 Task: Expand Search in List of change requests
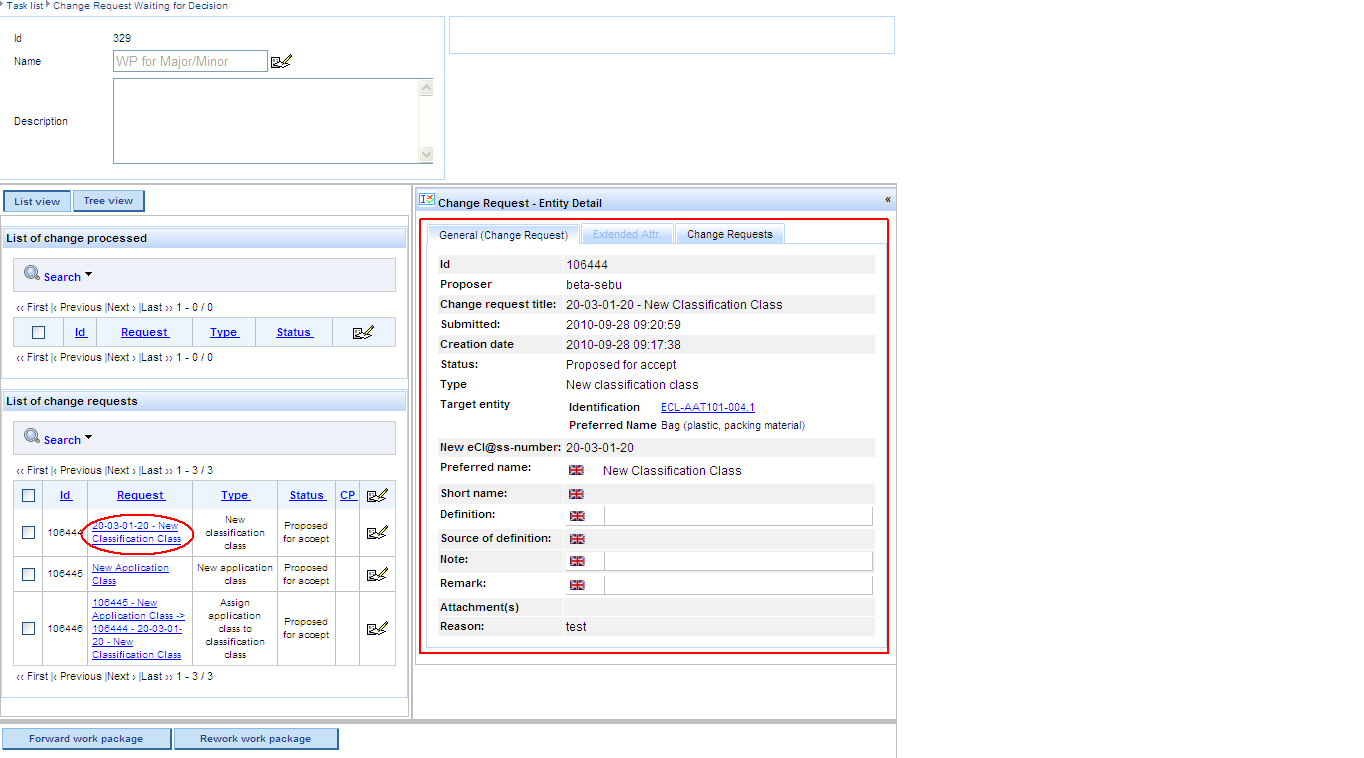62,440
